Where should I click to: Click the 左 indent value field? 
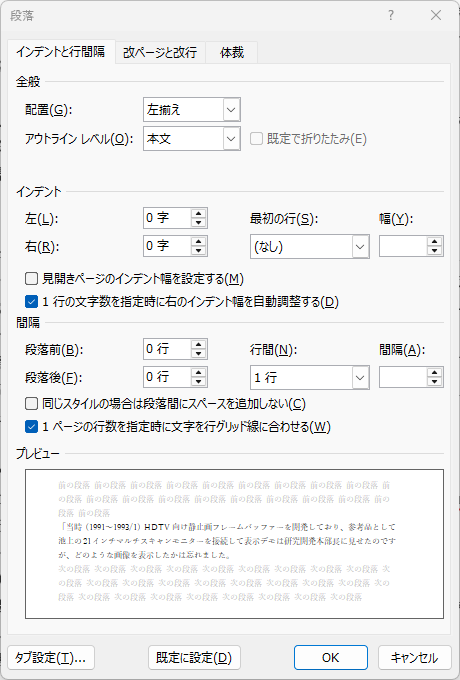click(x=167, y=218)
